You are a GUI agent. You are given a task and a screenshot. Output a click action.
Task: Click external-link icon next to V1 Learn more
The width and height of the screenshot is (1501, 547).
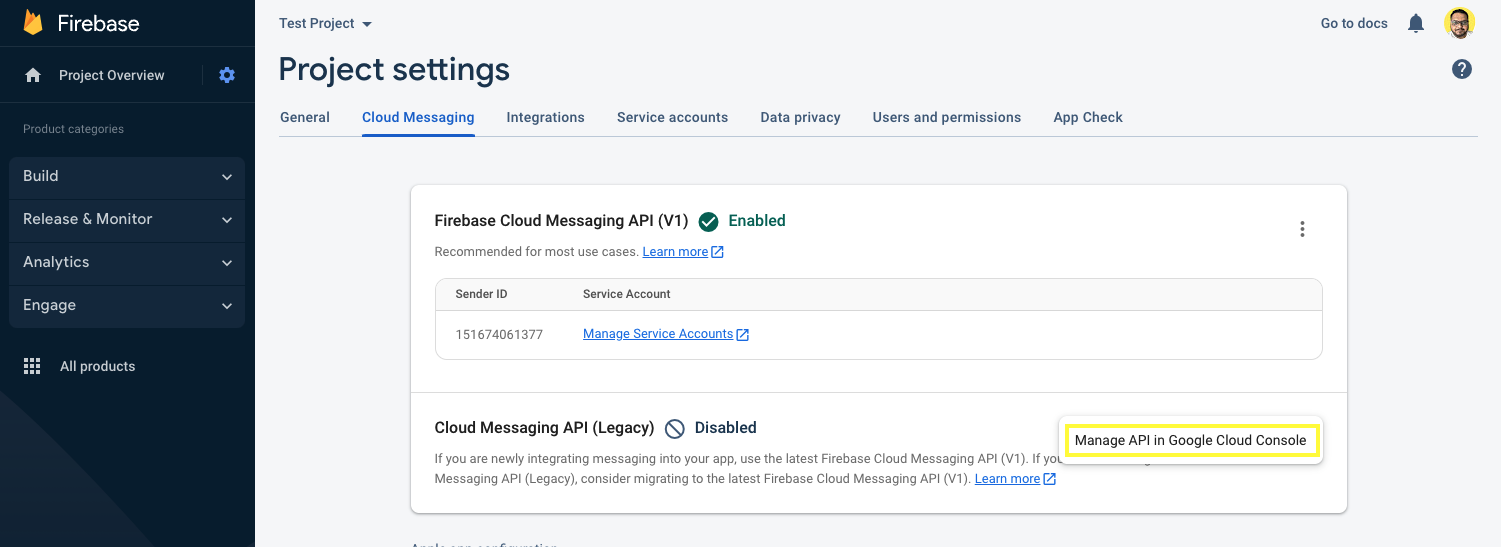717,252
